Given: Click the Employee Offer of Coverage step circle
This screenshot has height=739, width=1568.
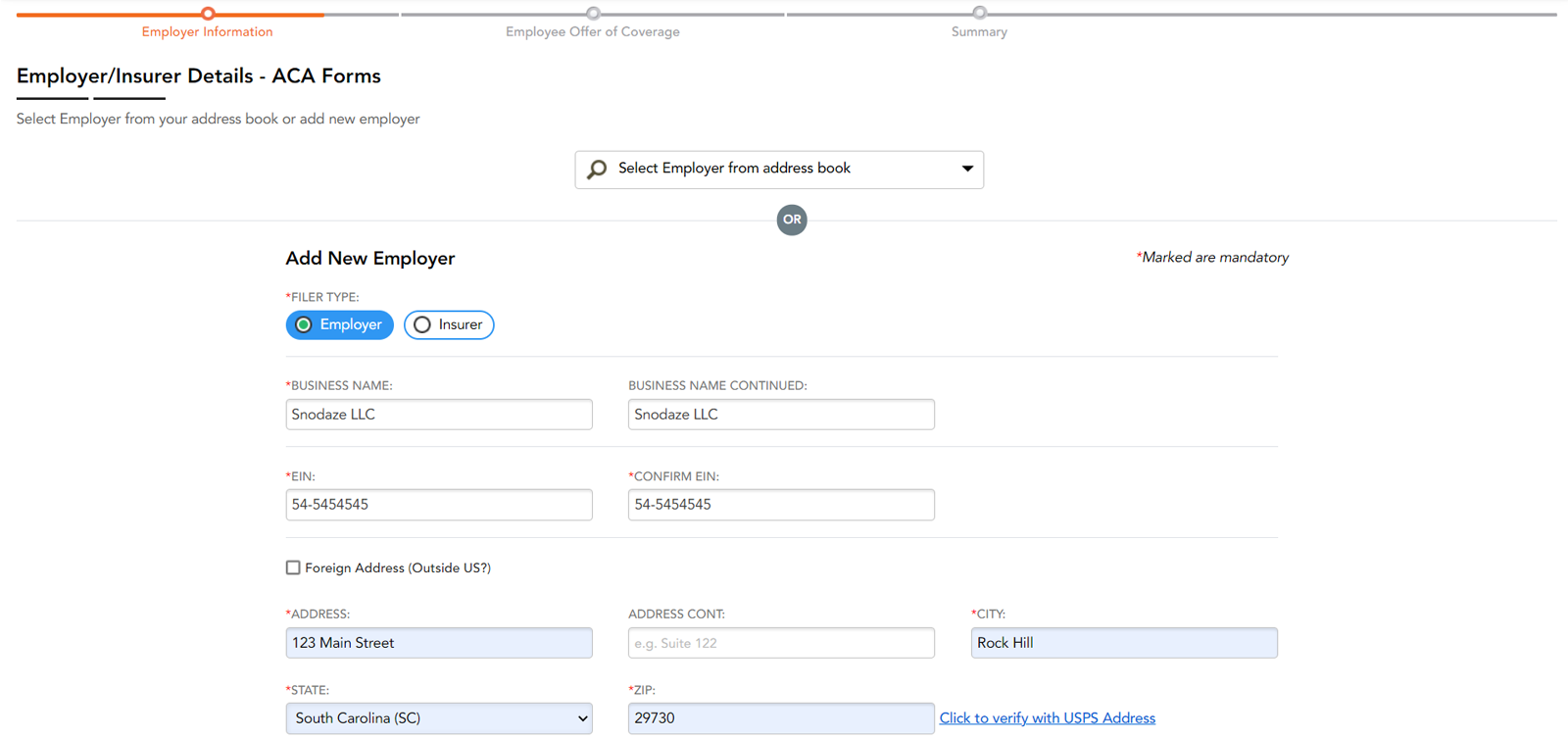Looking at the screenshot, I should 593,14.
